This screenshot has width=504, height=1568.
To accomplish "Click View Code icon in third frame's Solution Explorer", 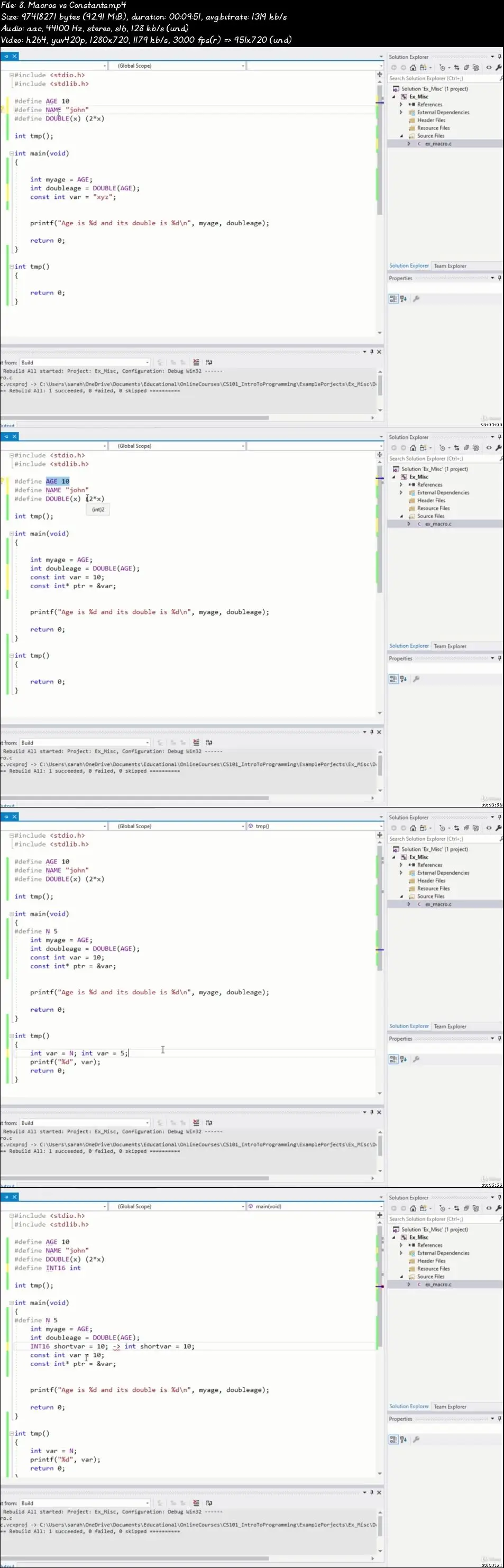I will point(489,828).
